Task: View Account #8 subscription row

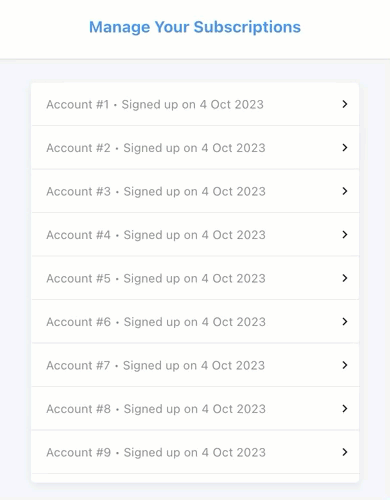Action: click(195, 409)
